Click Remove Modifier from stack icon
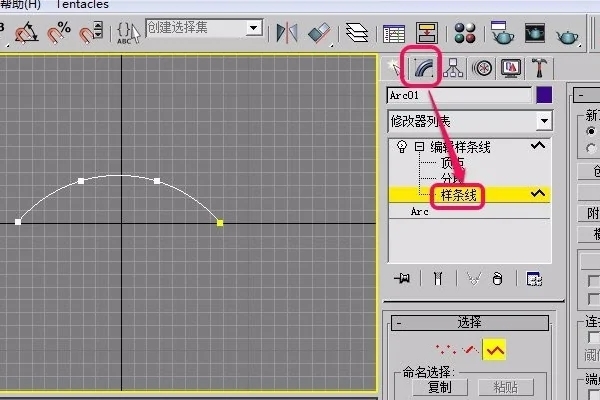Viewport: 600px width, 400px height. [x=497, y=279]
